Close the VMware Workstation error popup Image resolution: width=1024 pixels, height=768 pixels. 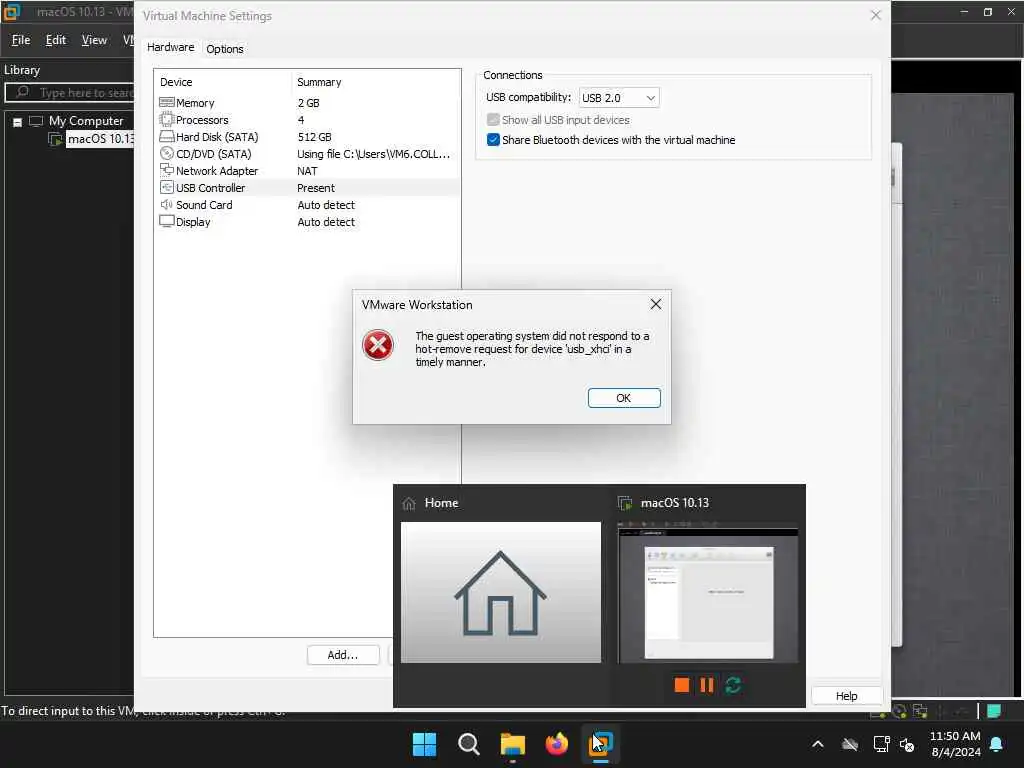[656, 304]
